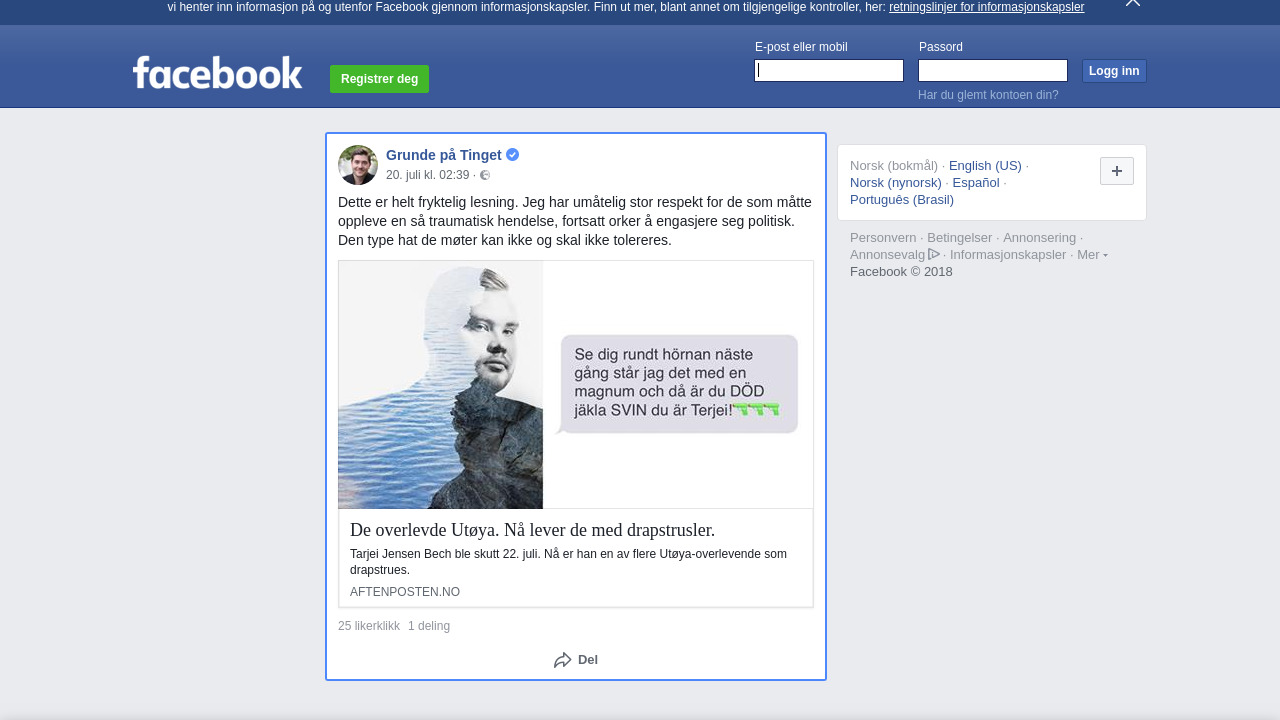Click the green Registrer deg button
The image size is (1280, 720).
379,79
